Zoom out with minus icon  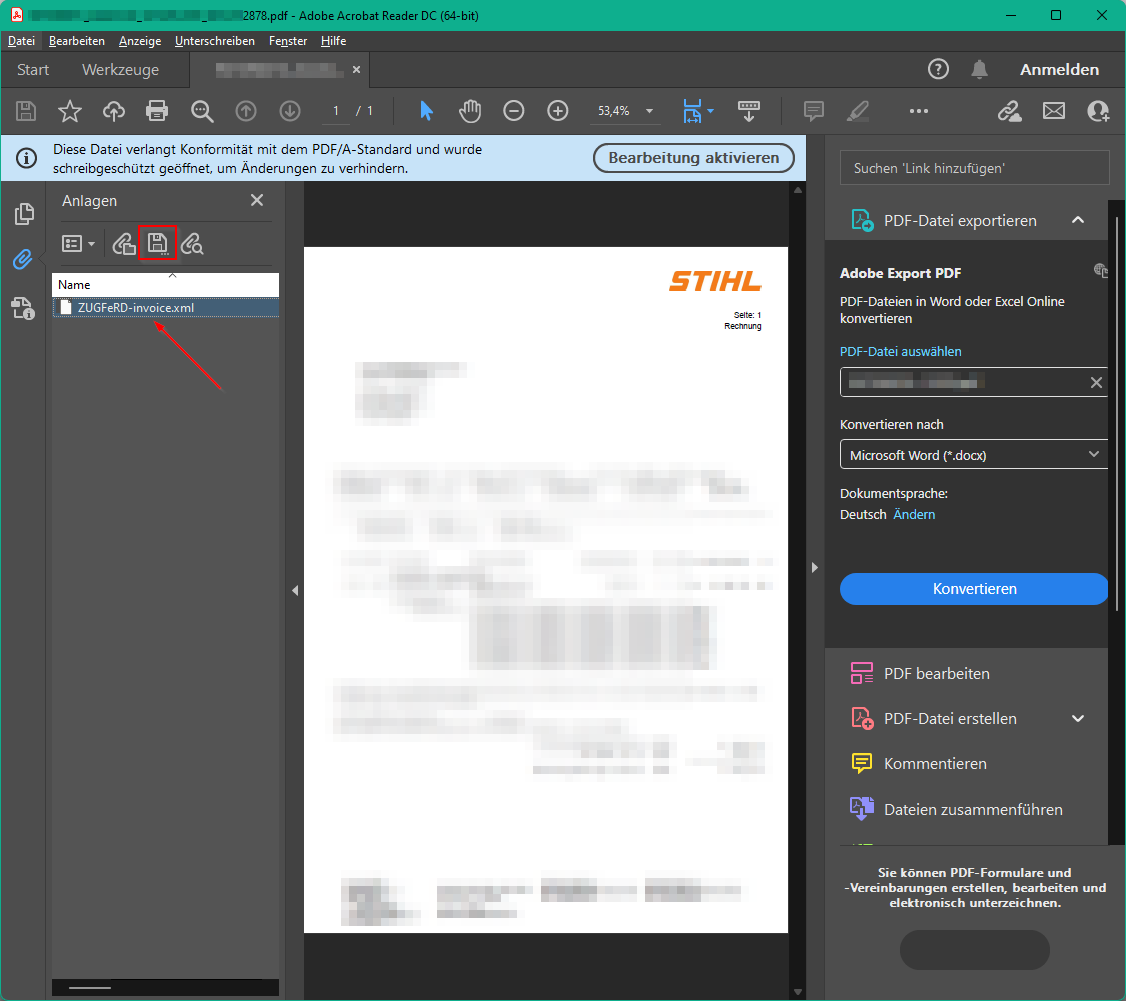[x=513, y=111]
